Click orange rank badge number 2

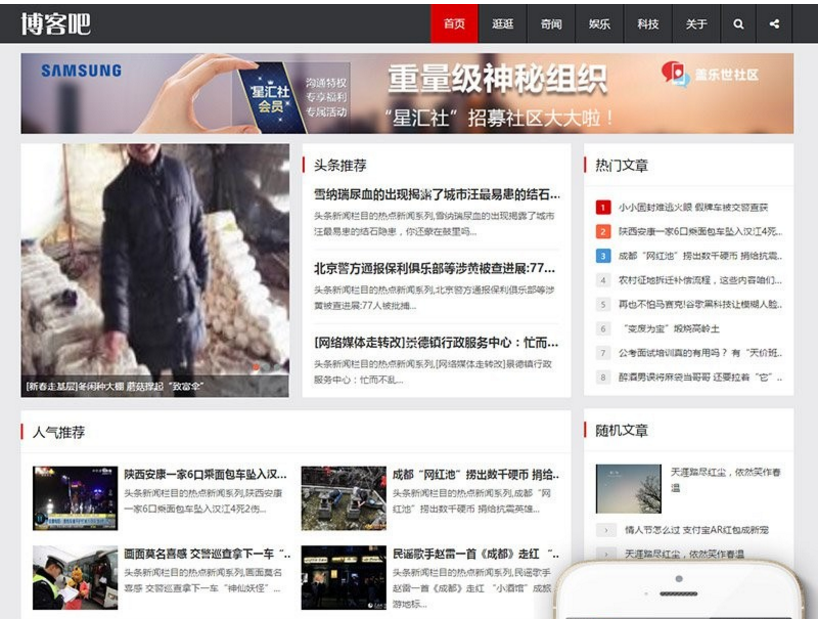[x=603, y=231]
